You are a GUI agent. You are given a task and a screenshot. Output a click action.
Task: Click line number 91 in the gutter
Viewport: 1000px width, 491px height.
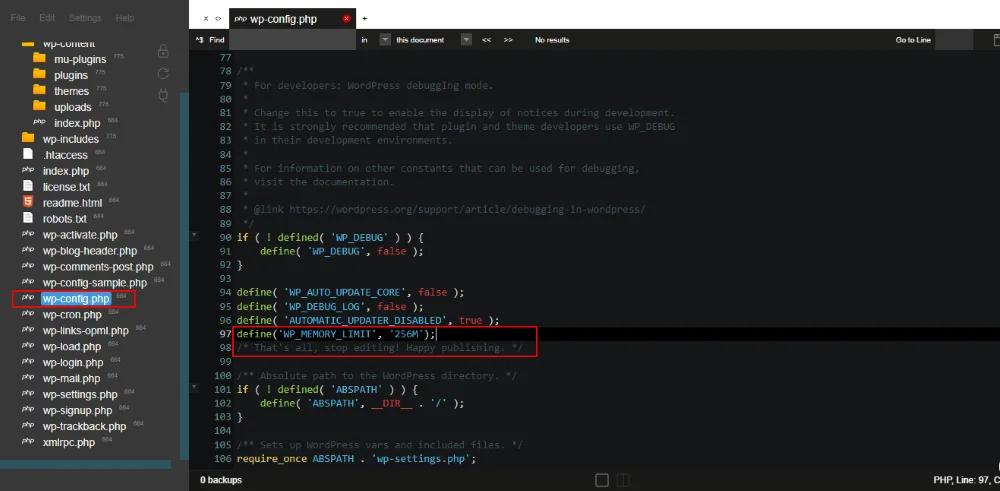[x=224, y=251]
